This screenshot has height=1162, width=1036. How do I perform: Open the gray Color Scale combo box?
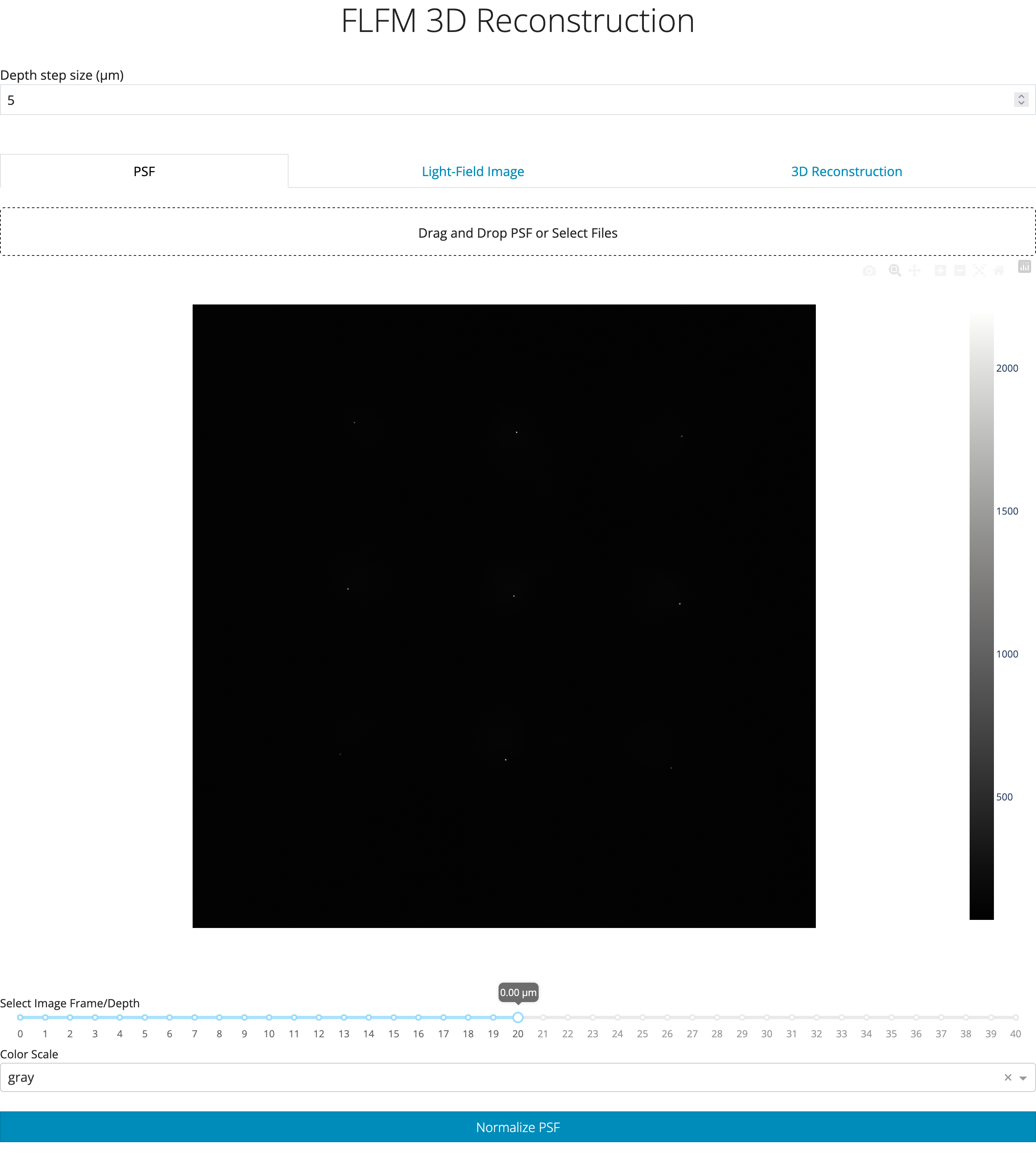[x=518, y=1077]
